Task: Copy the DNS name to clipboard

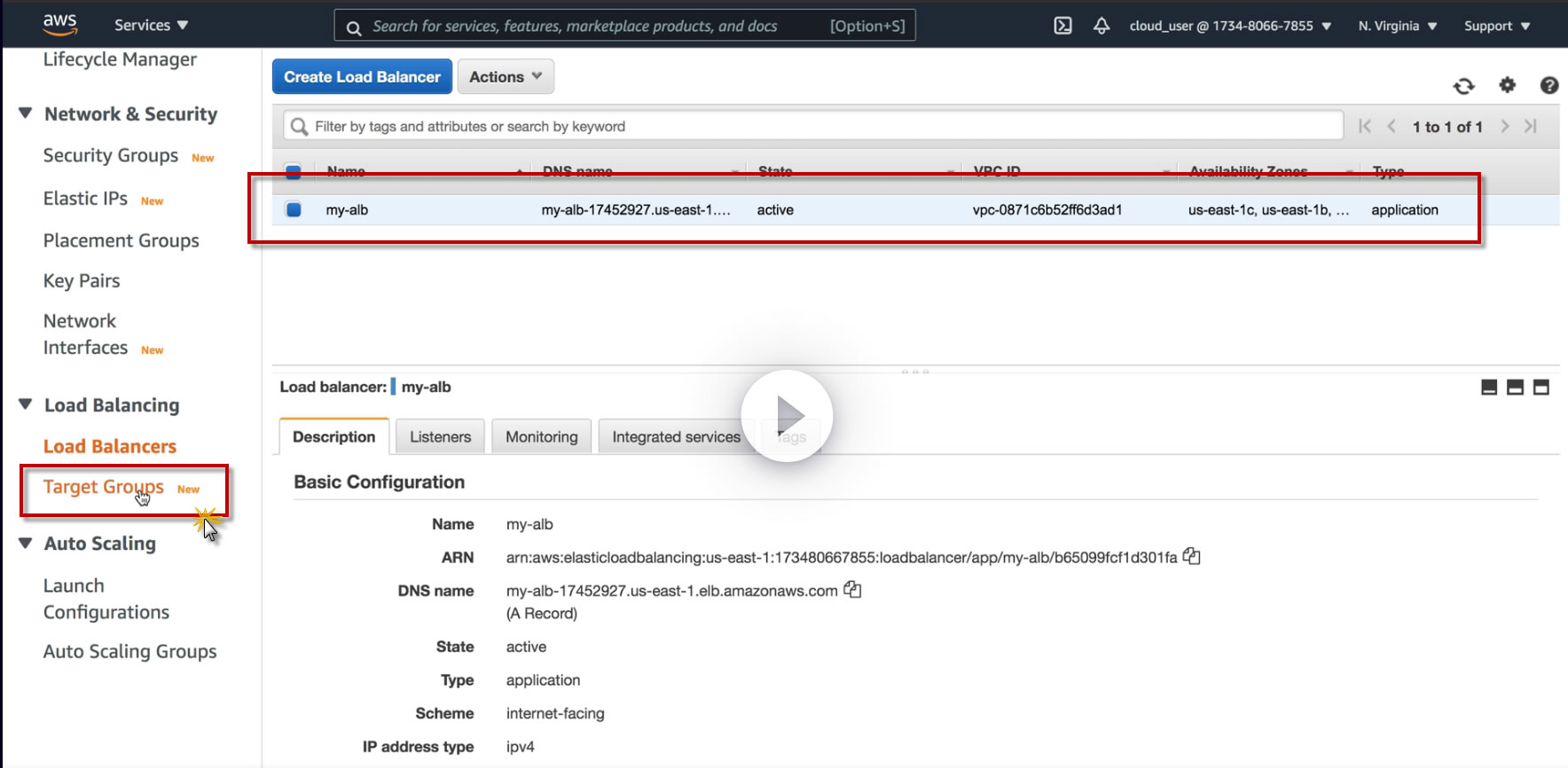Action: [852, 589]
